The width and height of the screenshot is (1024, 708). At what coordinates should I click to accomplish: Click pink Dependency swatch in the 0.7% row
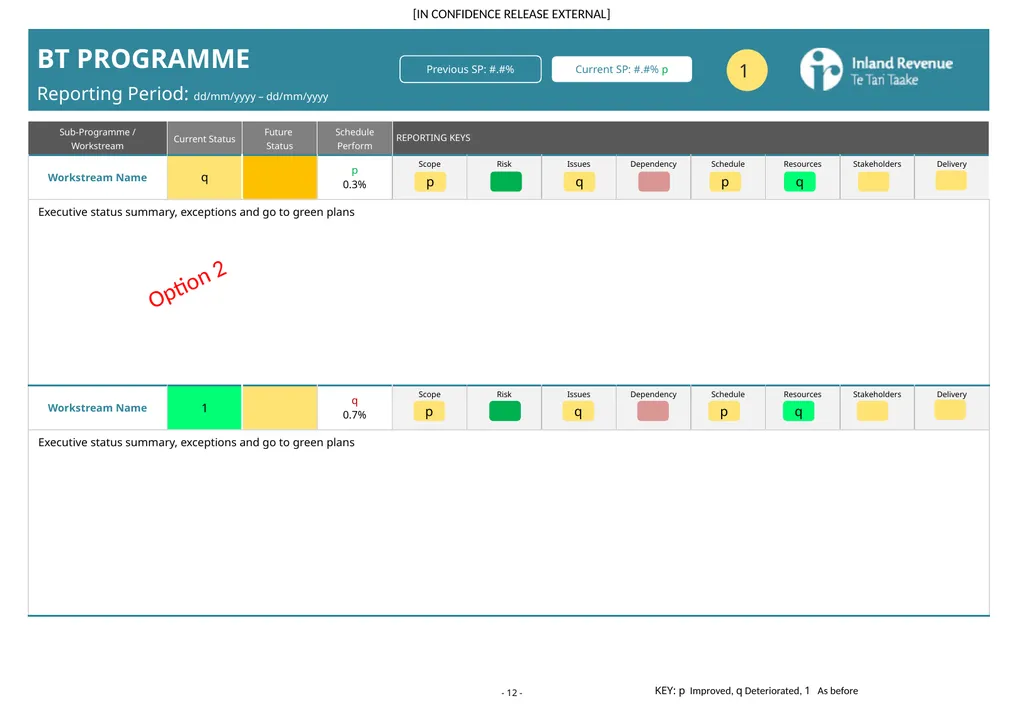pyautogui.click(x=653, y=411)
